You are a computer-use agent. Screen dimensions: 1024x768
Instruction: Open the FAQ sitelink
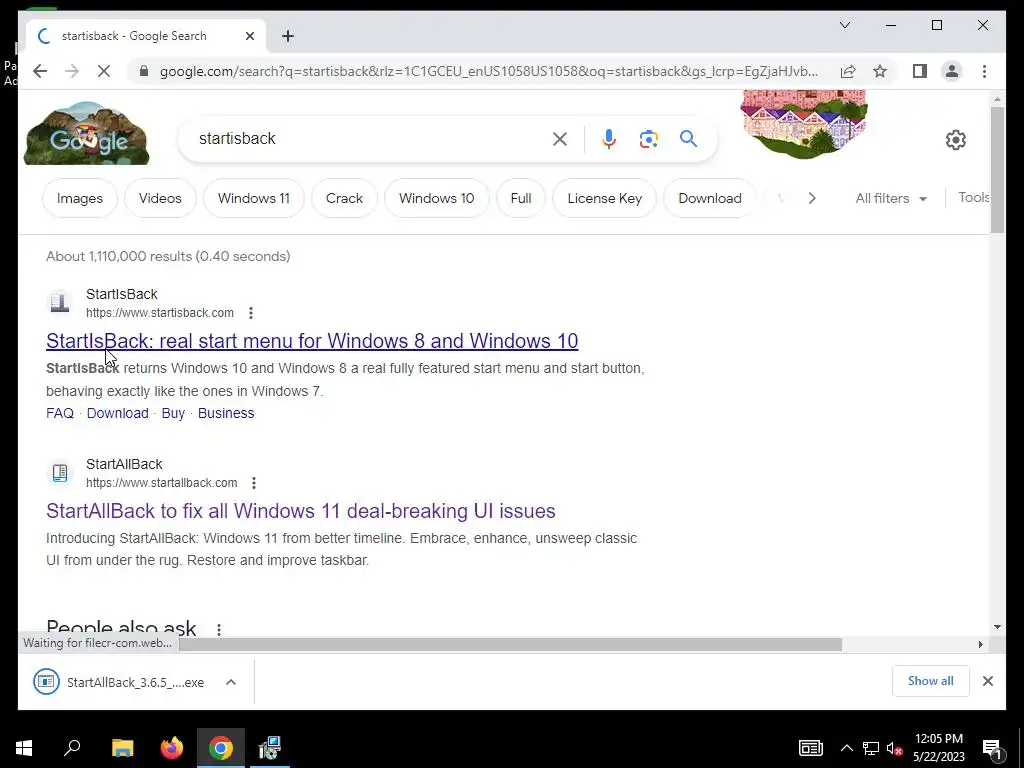(60, 413)
